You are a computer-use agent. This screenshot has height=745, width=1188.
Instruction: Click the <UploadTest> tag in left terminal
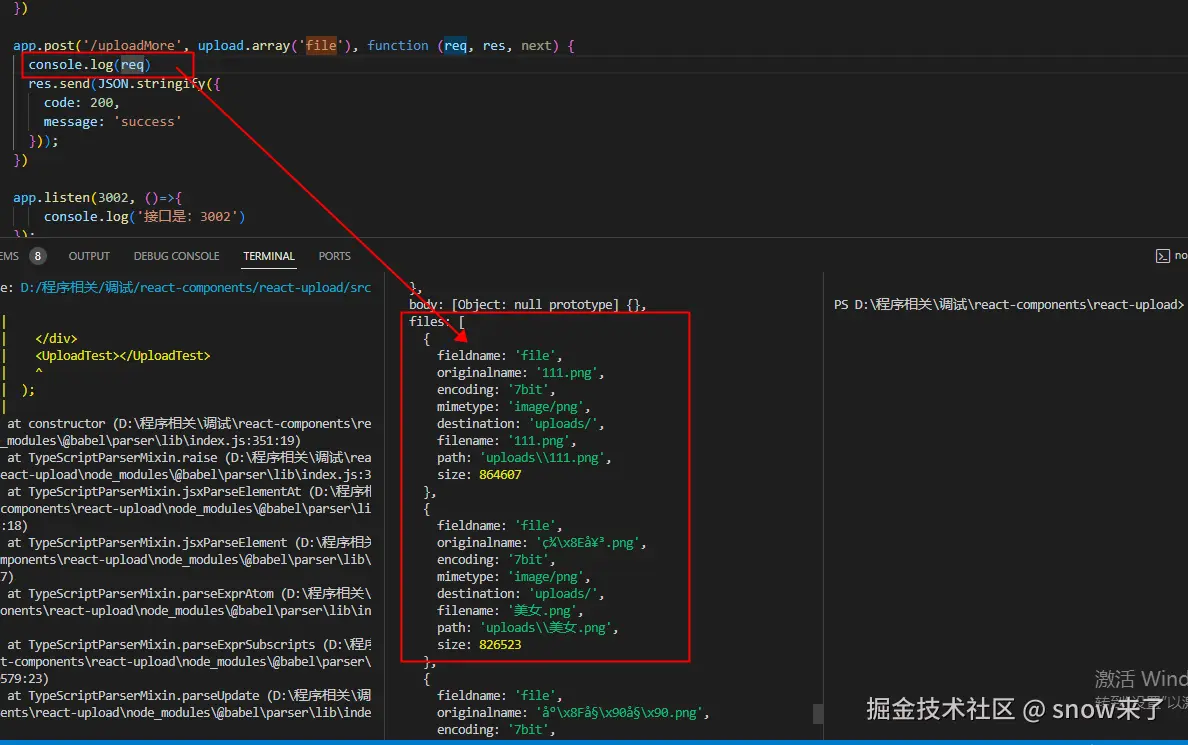coord(122,355)
